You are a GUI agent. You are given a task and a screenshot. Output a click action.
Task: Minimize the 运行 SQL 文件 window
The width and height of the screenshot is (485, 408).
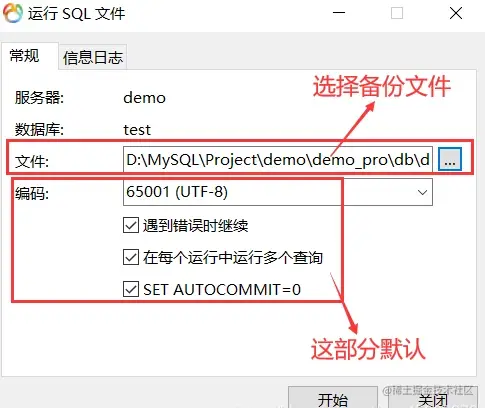pos(339,13)
